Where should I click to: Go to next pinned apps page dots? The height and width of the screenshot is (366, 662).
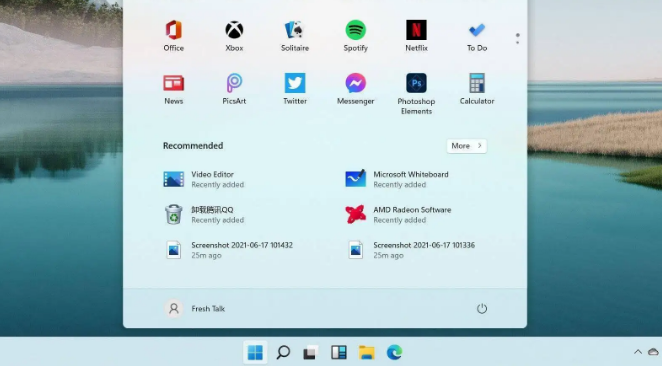click(x=517, y=39)
